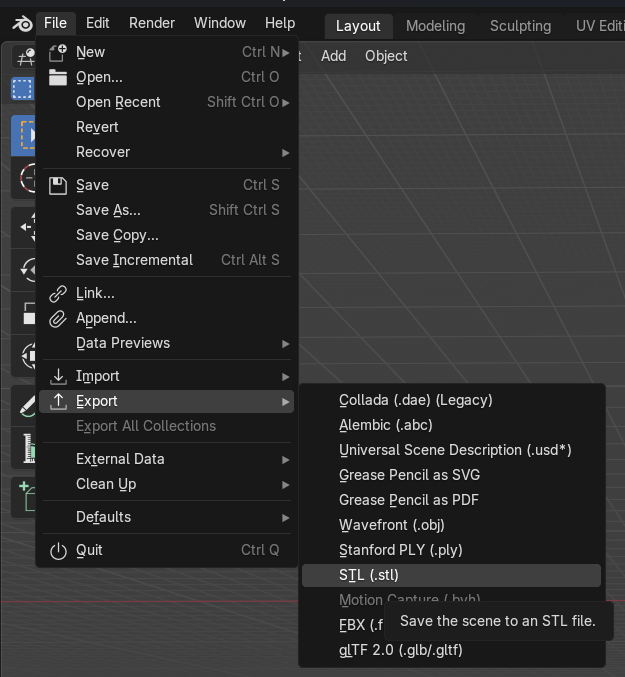The image size is (625, 677).
Task: Expand the Clean Up submenu
Action: pyautogui.click(x=167, y=484)
